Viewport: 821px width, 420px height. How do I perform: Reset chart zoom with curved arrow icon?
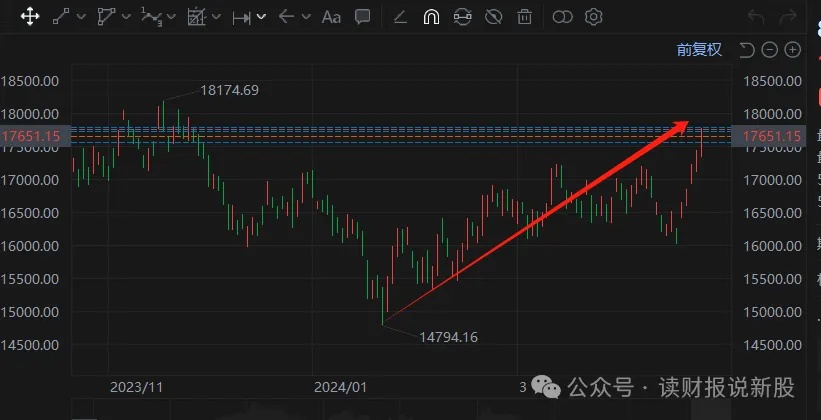pyautogui.click(x=747, y=50)
